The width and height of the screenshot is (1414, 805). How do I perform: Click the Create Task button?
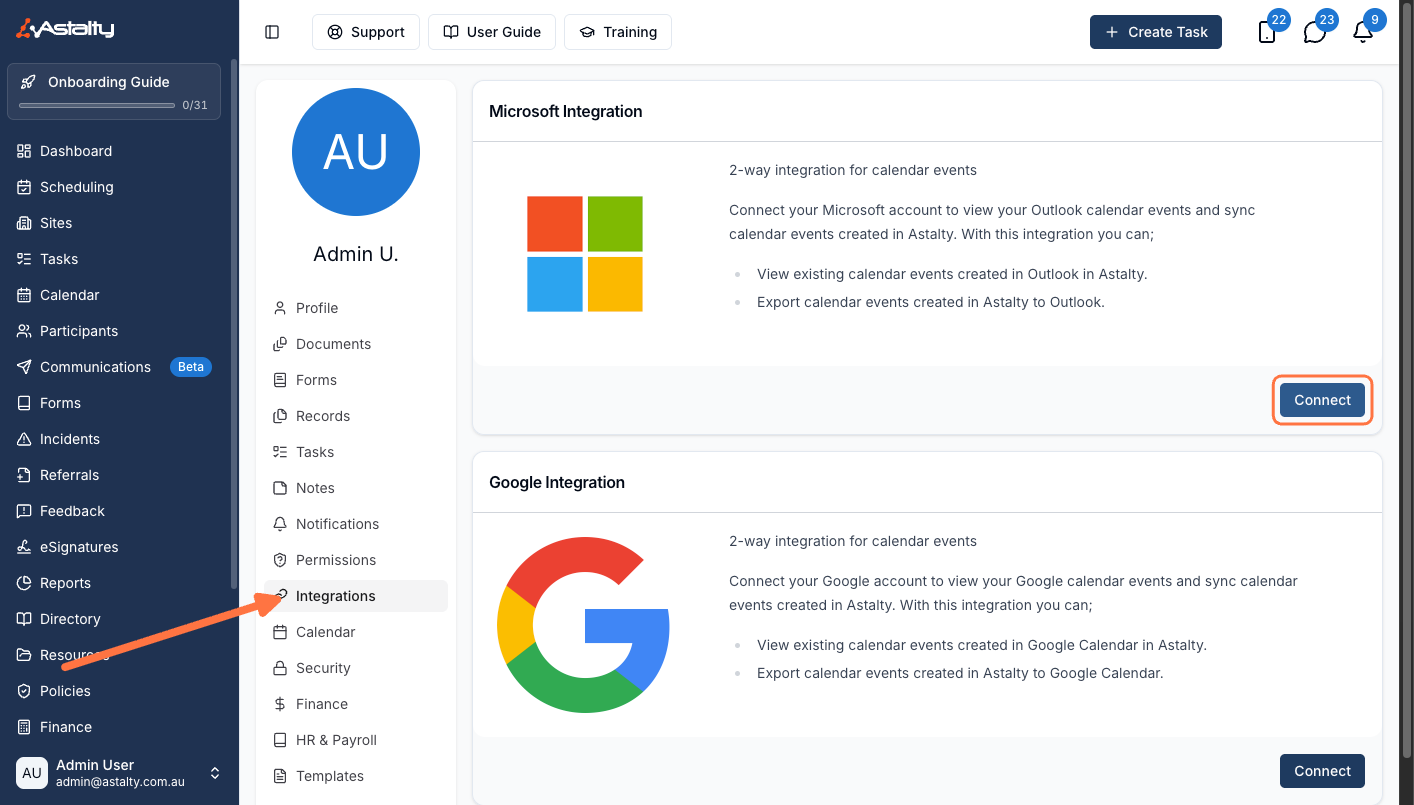pos(1156,32)
